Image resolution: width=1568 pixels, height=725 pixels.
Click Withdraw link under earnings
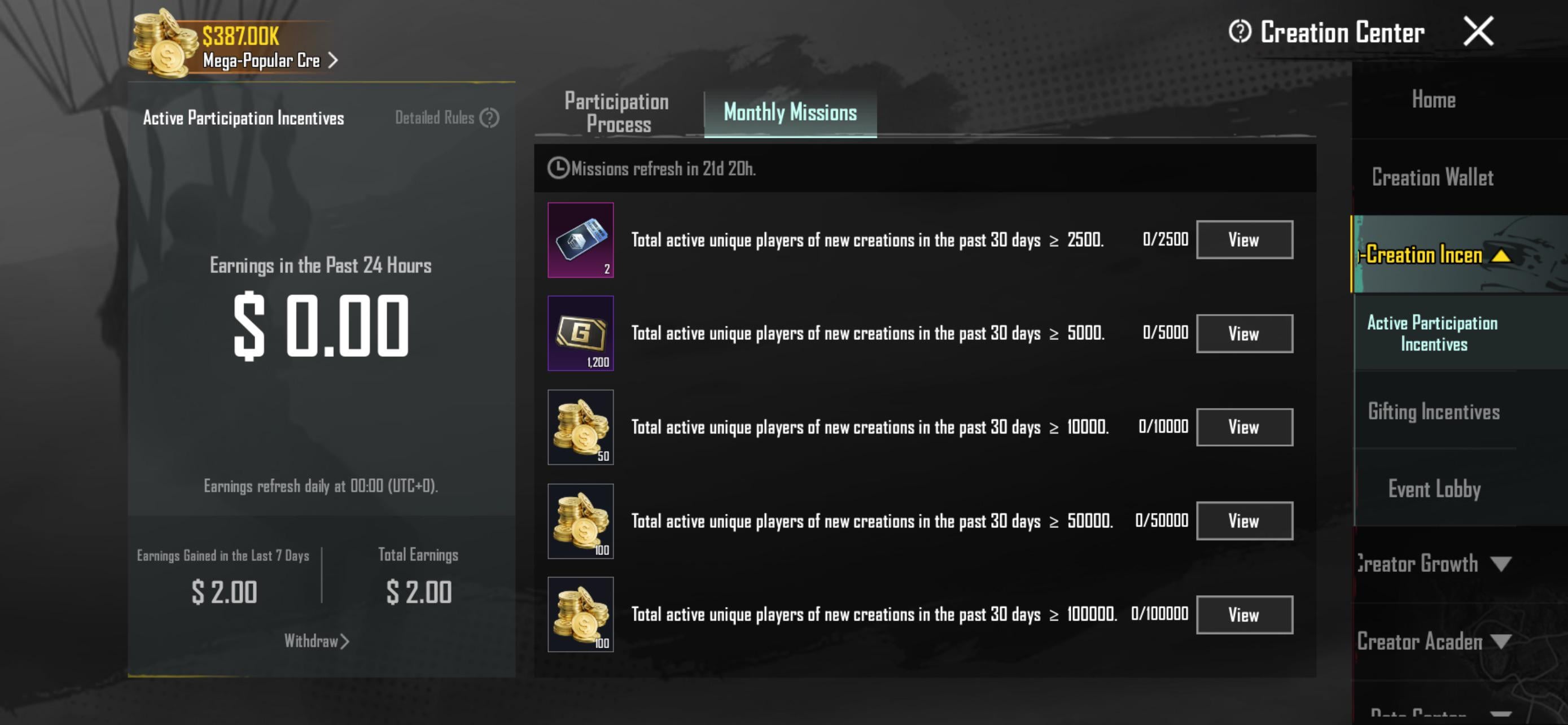tap(317, 641)
